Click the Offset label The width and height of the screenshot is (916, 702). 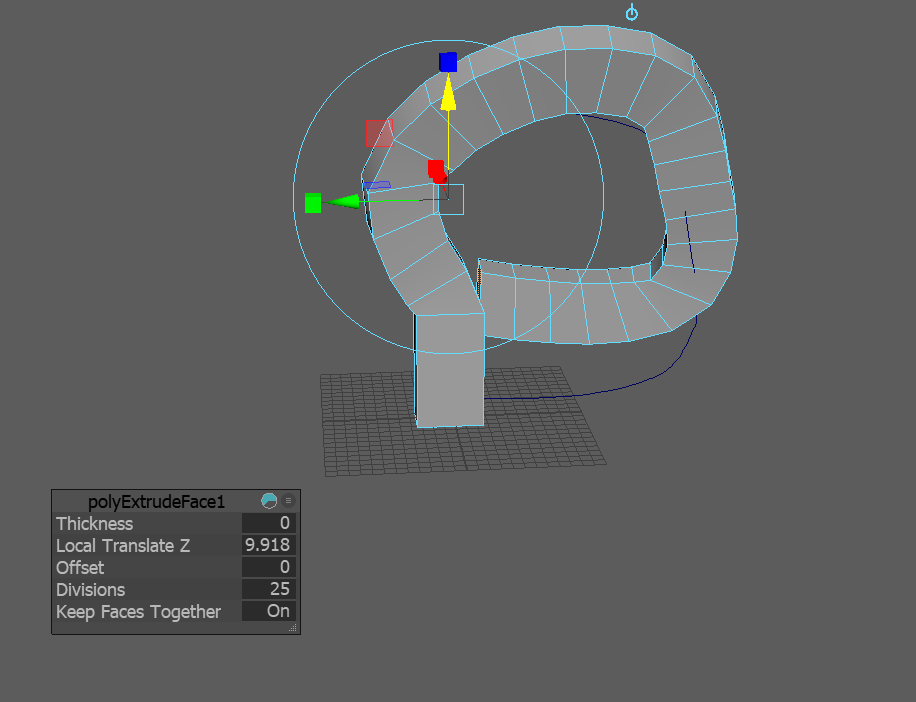(80, 568)
